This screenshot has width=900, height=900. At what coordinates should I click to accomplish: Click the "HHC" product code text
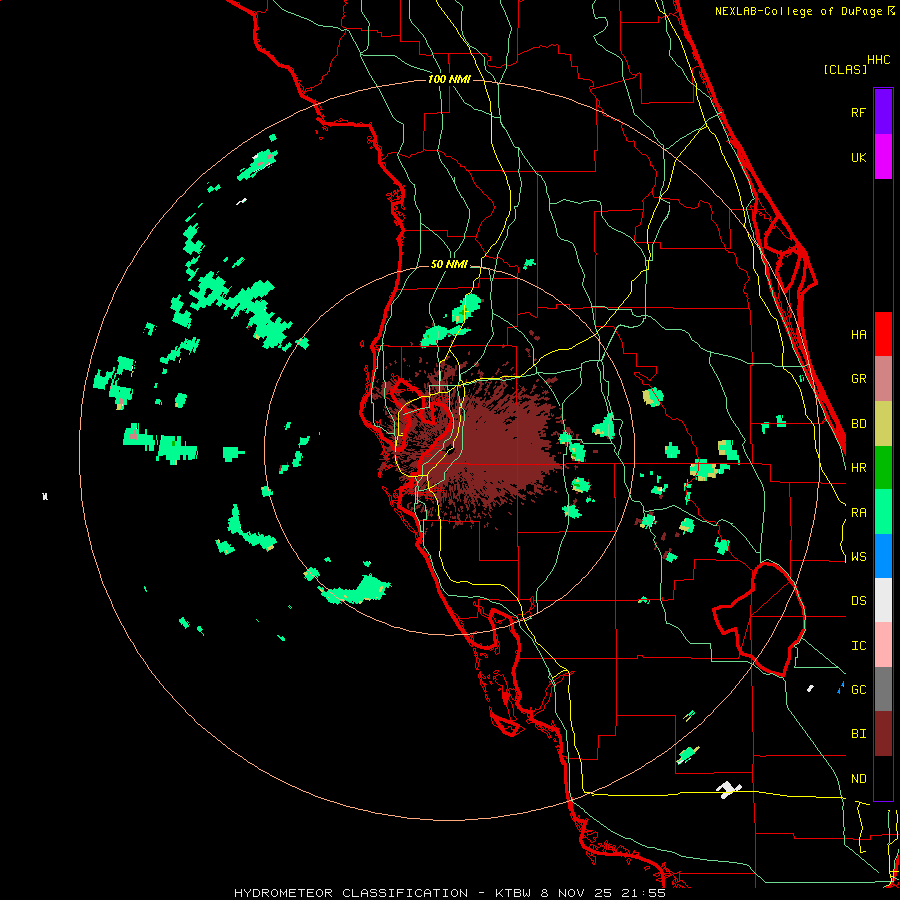click(878, 60)
